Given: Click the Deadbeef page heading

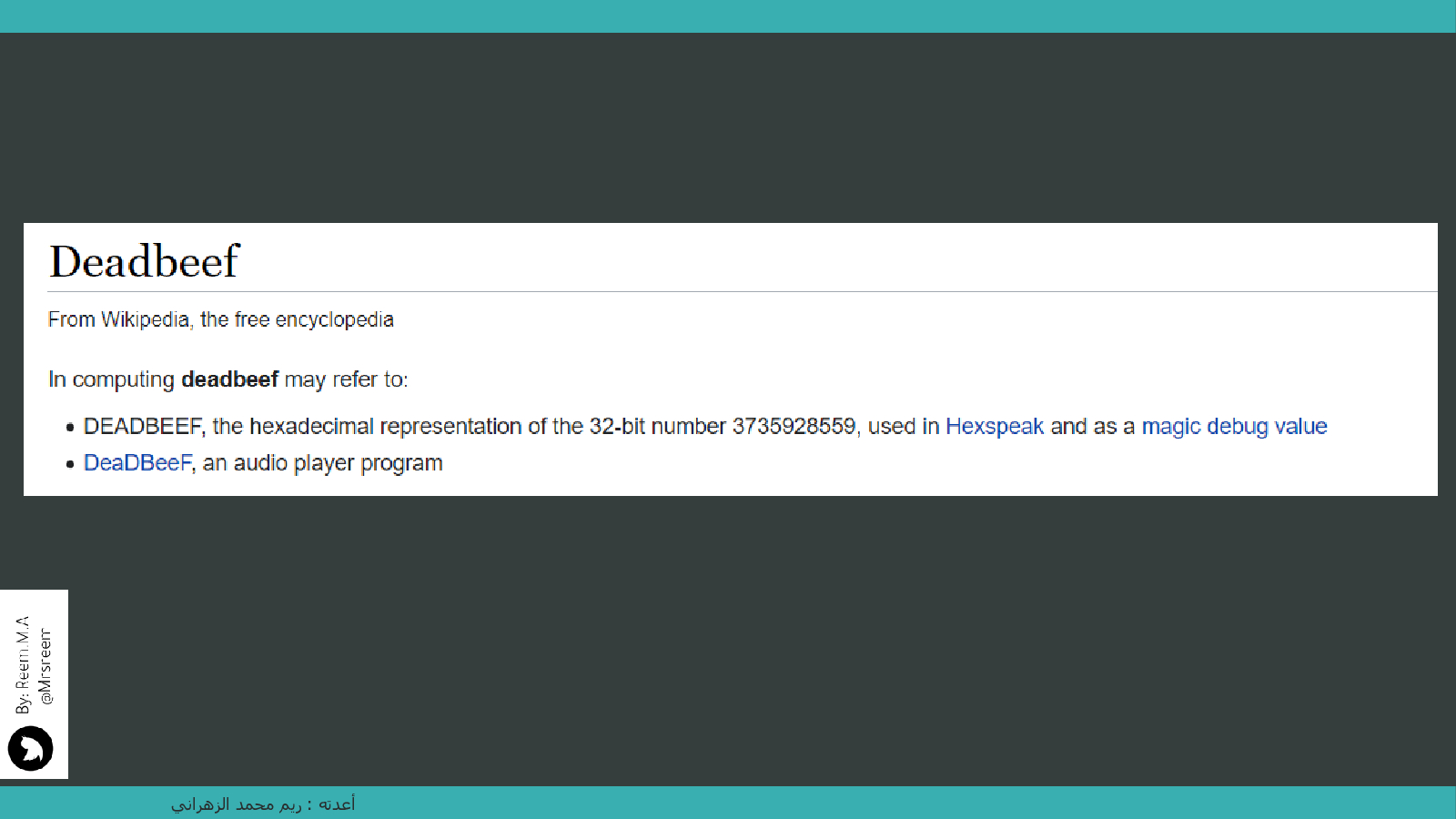Looking at the screenshot, I should tap(144, 262).
